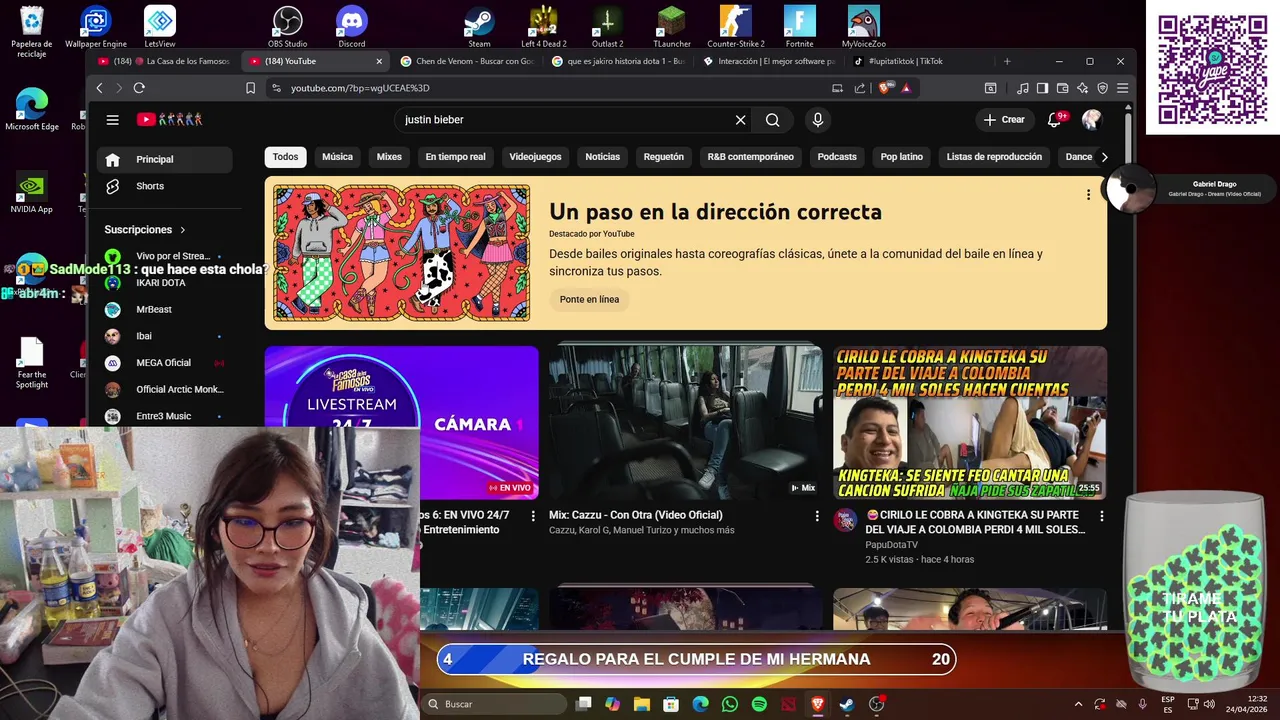This screenshot has height=720, width=1280.
Task: Select the Música filter chip
Action: pos(337,157)
